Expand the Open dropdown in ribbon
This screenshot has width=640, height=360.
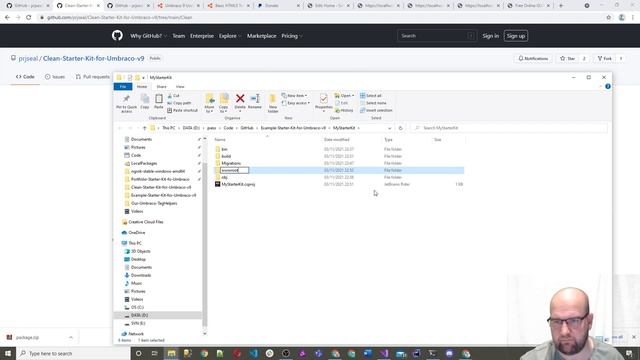pos(344,96)
